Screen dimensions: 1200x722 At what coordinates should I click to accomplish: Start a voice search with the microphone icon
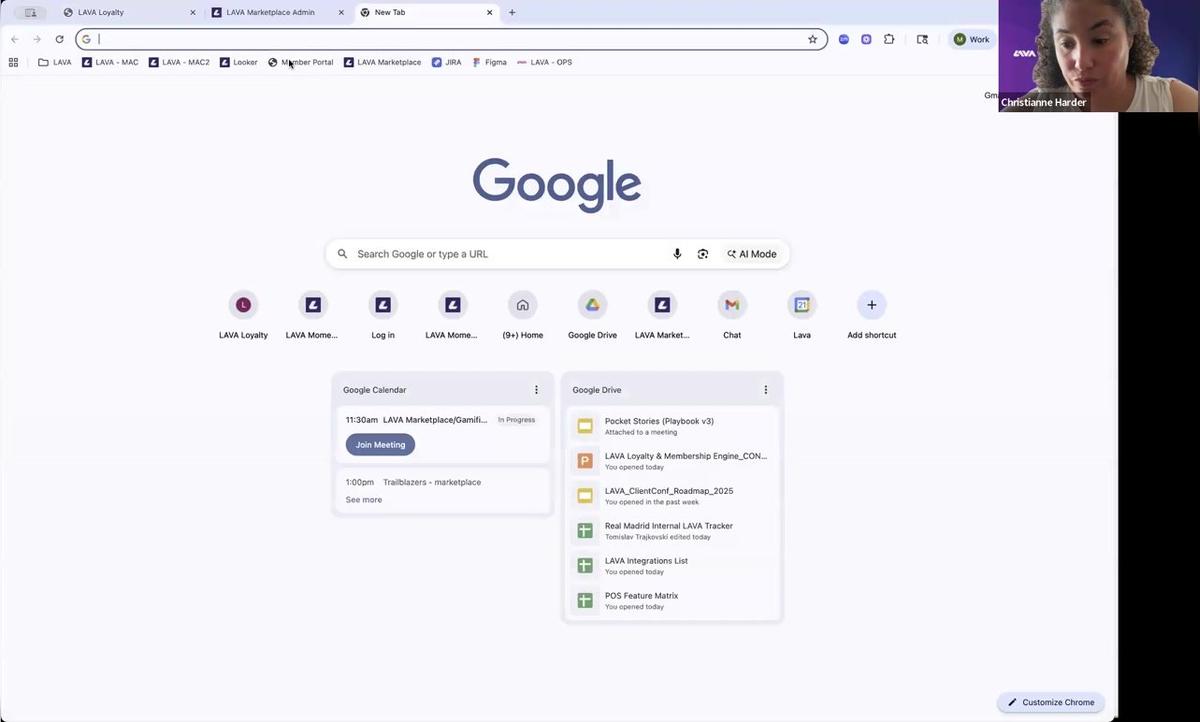pos(677,253)
